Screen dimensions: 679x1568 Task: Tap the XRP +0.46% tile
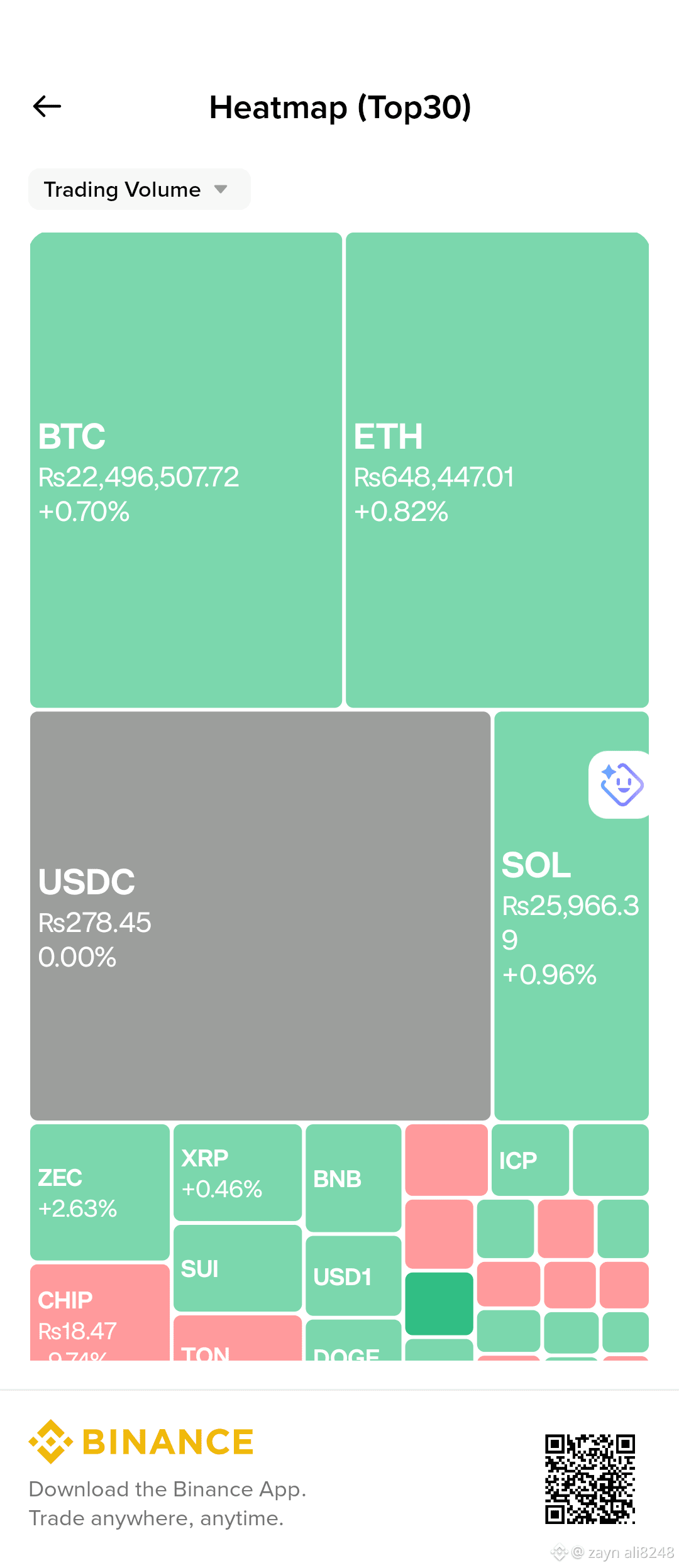[238, 1172]
